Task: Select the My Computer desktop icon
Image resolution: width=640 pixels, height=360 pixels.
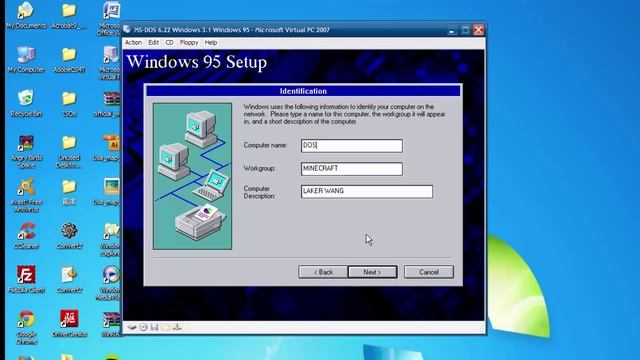Action: click(26, 59)
